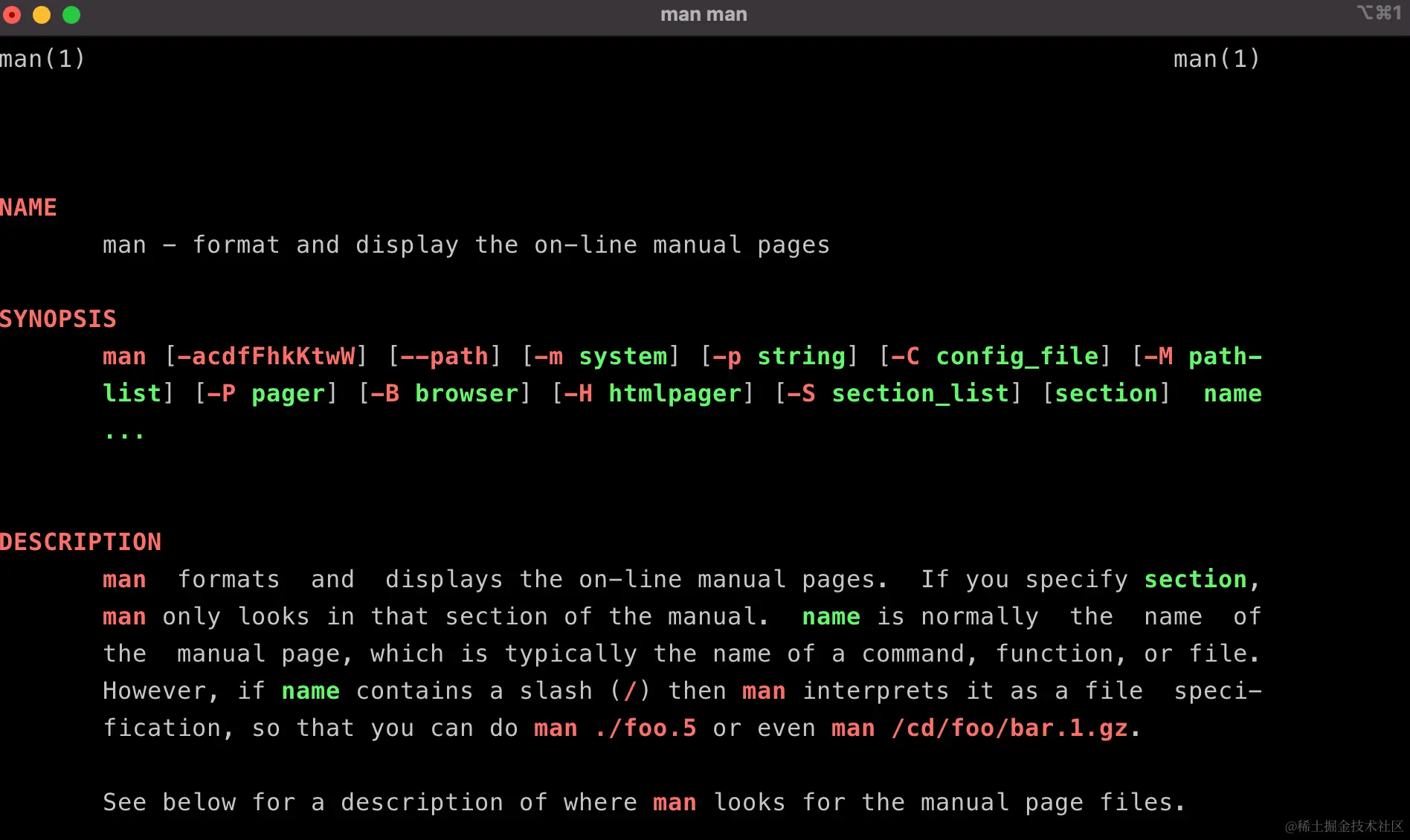Click the right header 'man(1)'
This screenshot has width=1410, height=840.
click(x=1217, y=59)
